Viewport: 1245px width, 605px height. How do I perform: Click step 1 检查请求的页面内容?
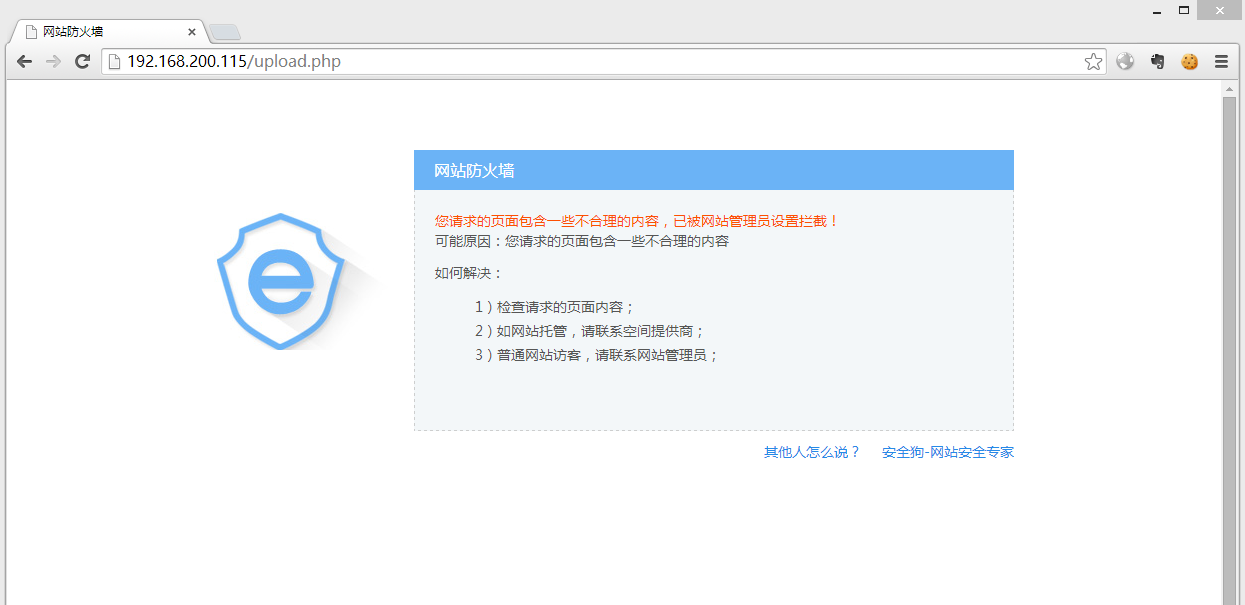click(x=555, y=307)
